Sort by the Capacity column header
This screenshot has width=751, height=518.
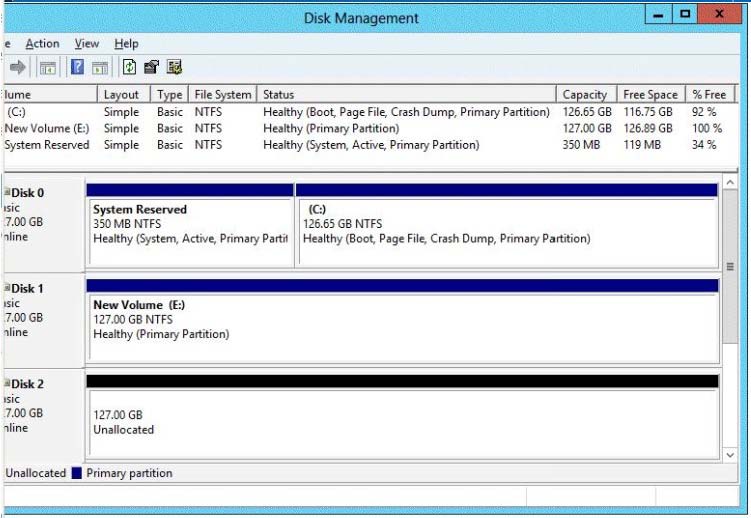click(x=586, y=94)
